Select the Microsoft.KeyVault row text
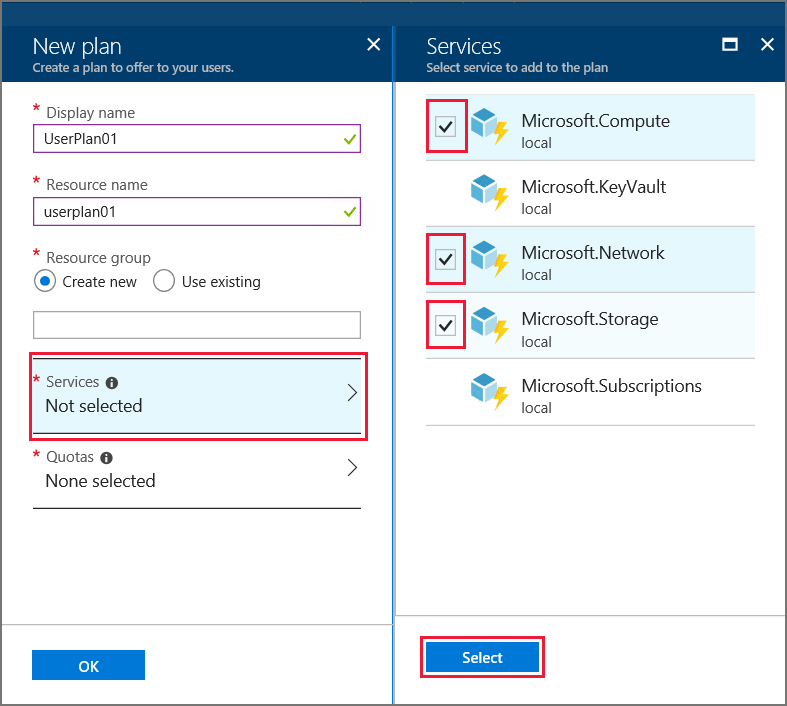Viewport: 787px width, 706px height. (593, 187)
